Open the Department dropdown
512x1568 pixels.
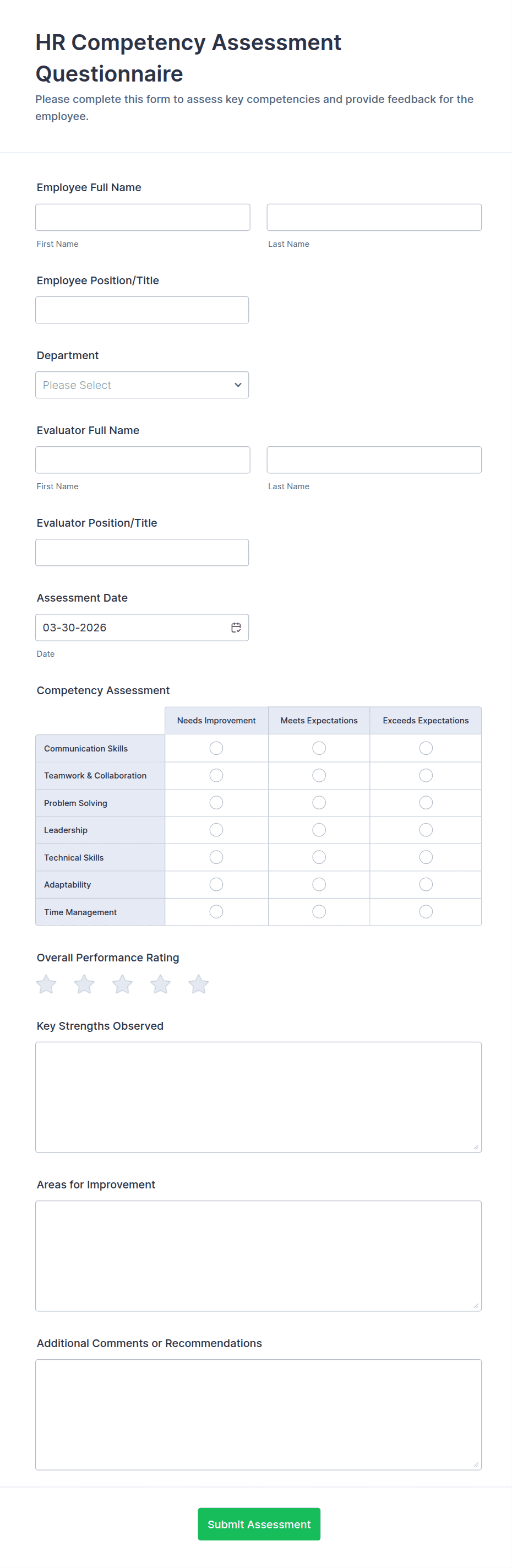(142, 385)
